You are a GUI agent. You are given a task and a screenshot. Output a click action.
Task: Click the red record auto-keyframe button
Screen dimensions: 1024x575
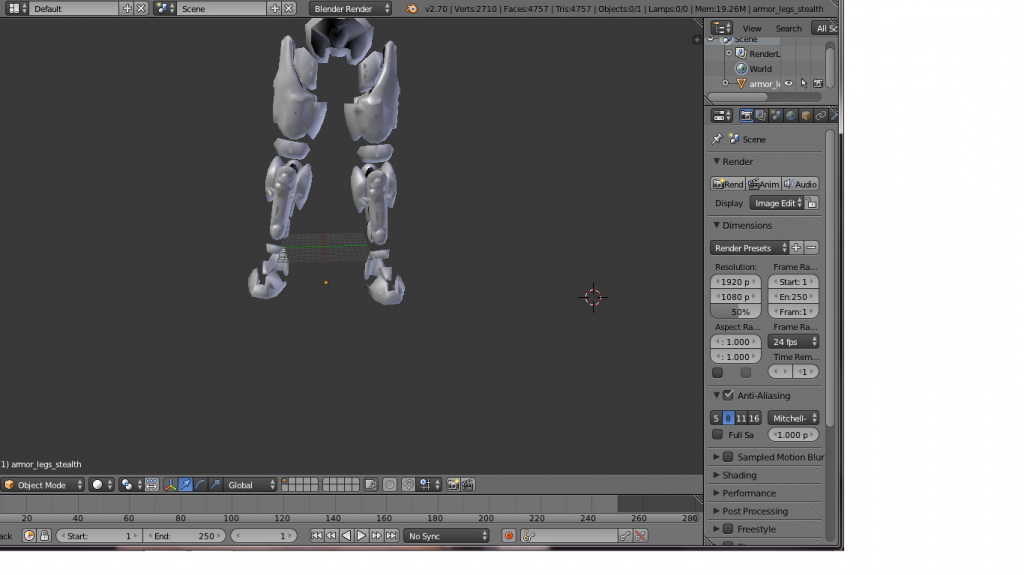click(x=509, y=536)
